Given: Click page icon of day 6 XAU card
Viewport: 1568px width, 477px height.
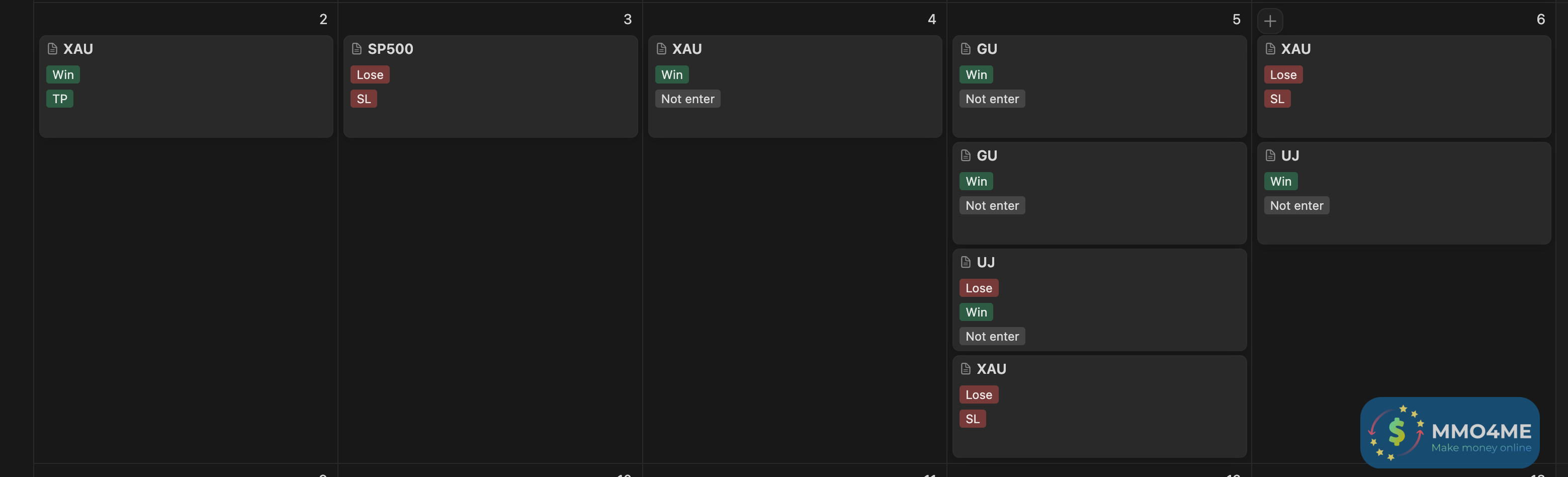Looking at the screenshot, I should (1270, 49).
